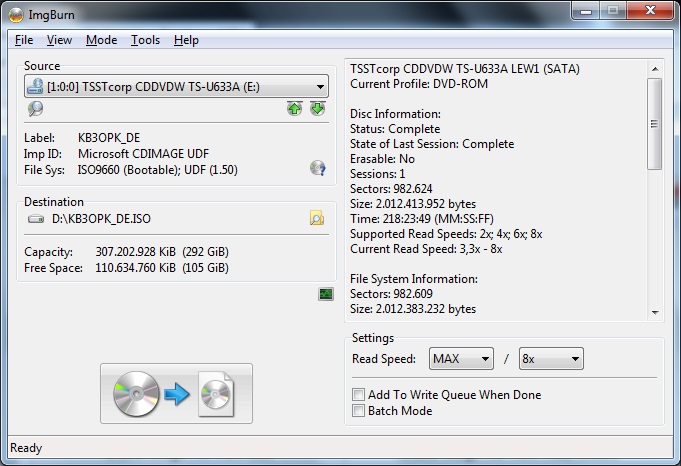
Task: Click the info panel scrollbar thumb
Action: (655, 124)
